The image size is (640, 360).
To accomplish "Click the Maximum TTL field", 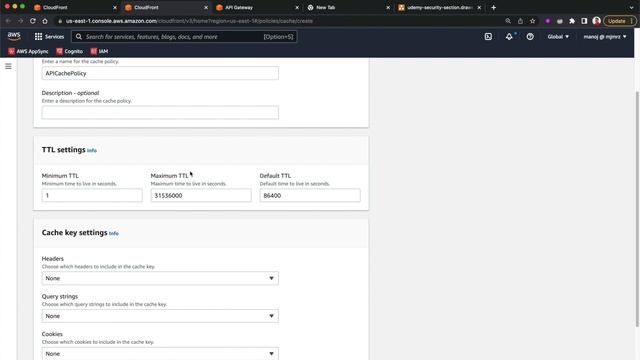I will tap(201, 196).
